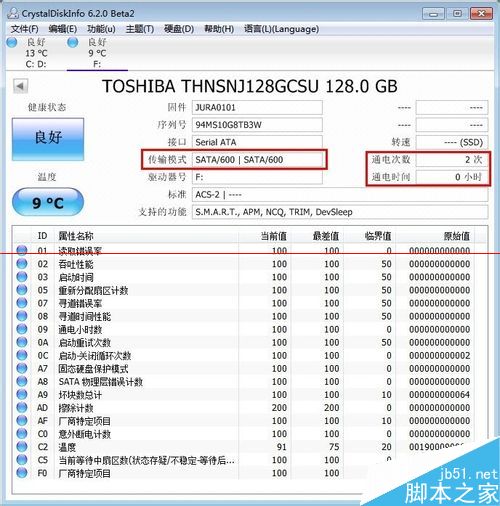500x506 pixels.
Task: Select the 寻道错误率 attribute name
Action: (80, 303)
